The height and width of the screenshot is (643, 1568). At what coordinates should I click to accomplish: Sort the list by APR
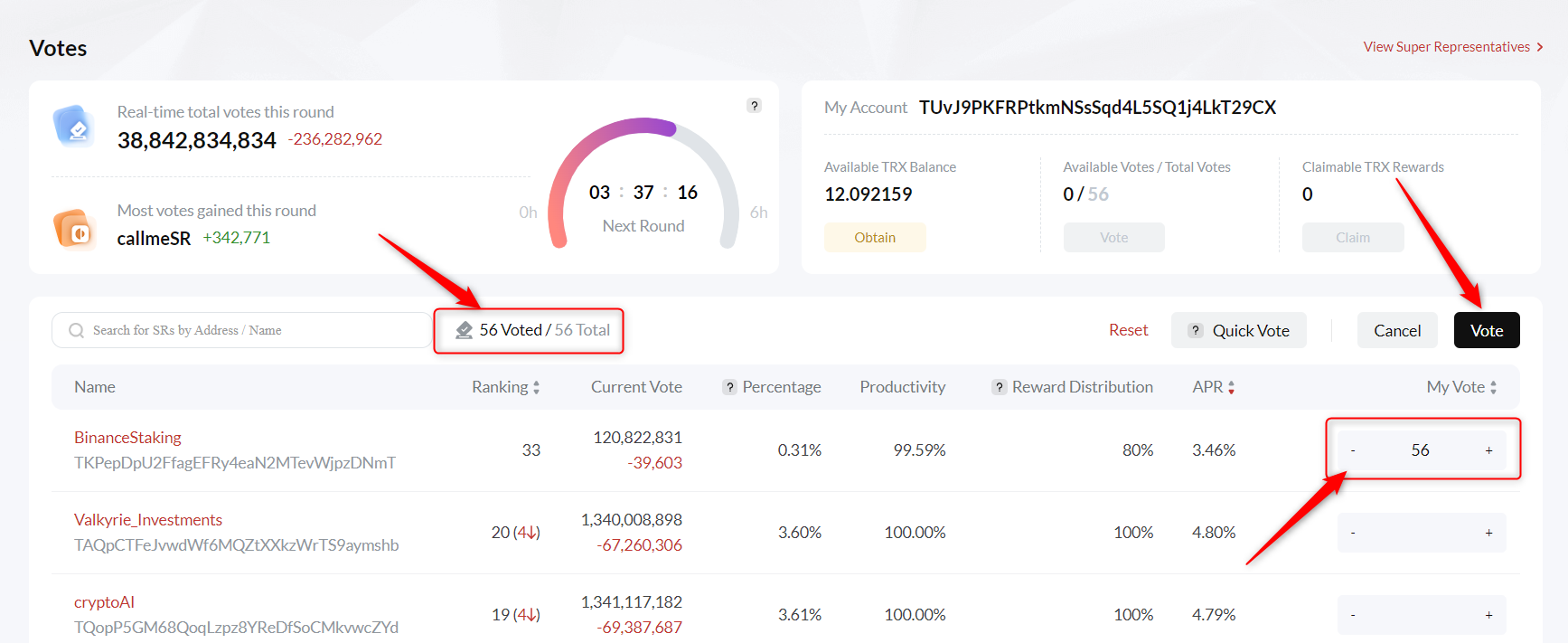point(1231,387)
